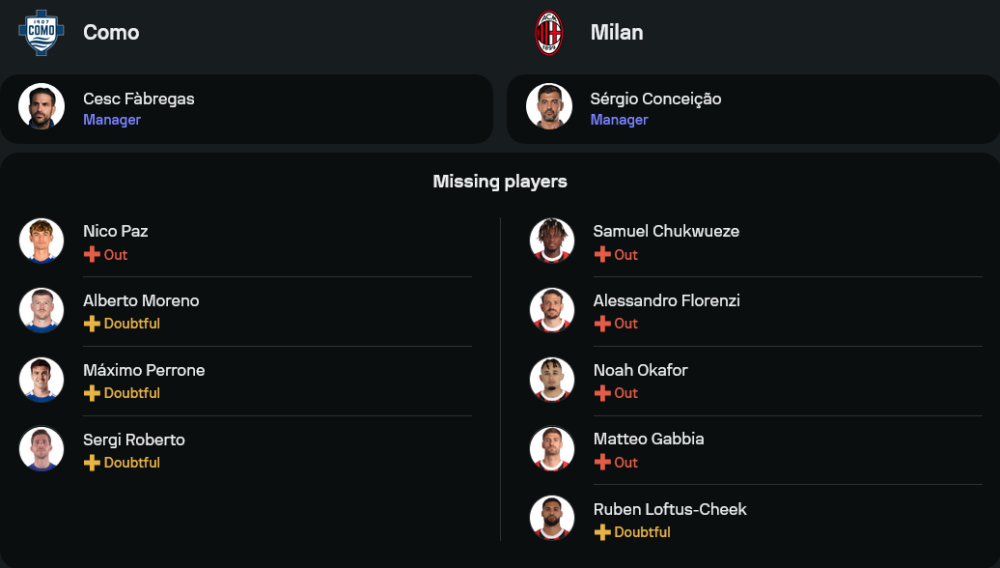
Task: Click Cesc Fàbregas manager avatar
Action: [x=41, y=107]
